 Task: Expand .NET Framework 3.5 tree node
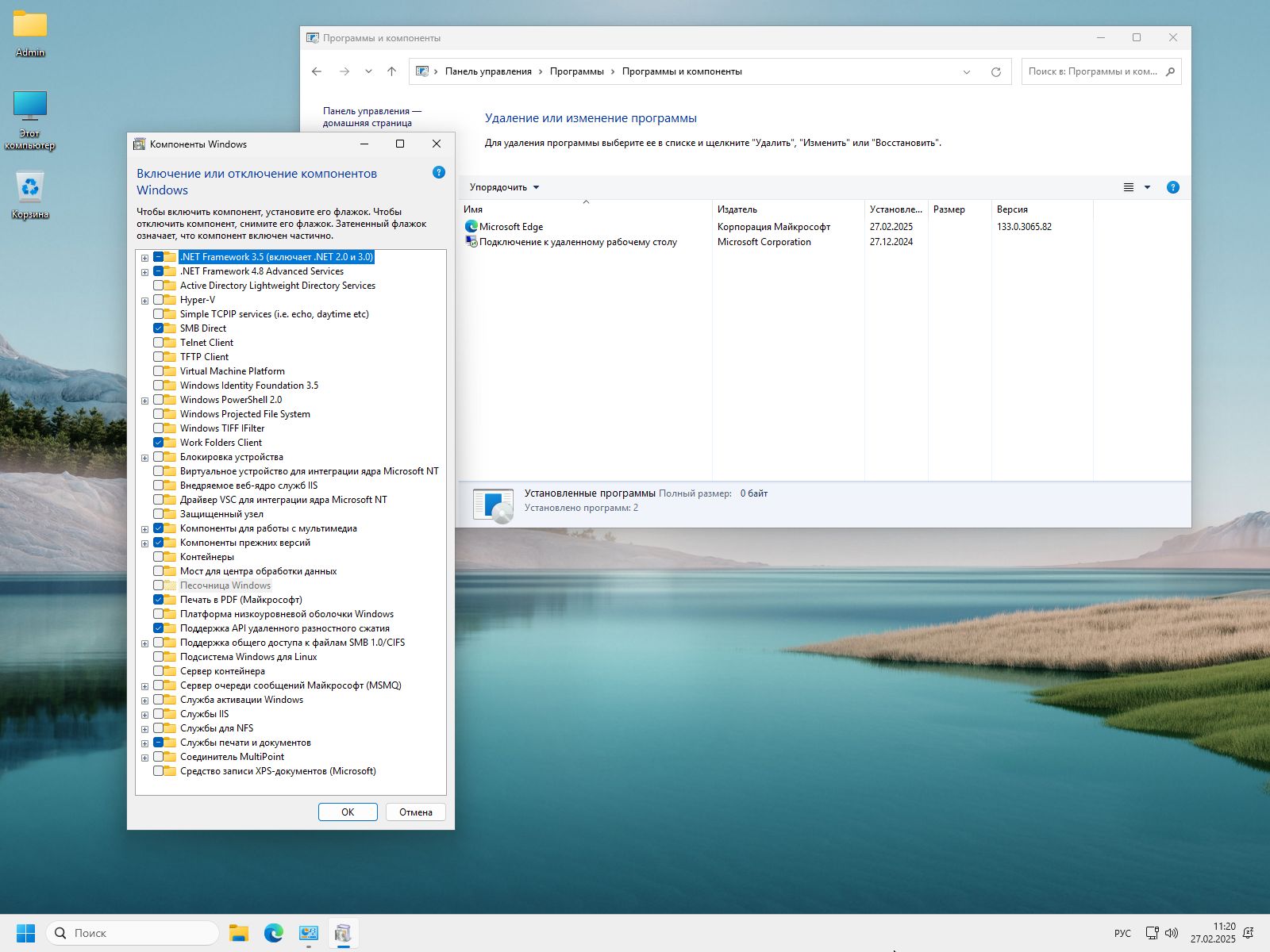coord(144,257)
